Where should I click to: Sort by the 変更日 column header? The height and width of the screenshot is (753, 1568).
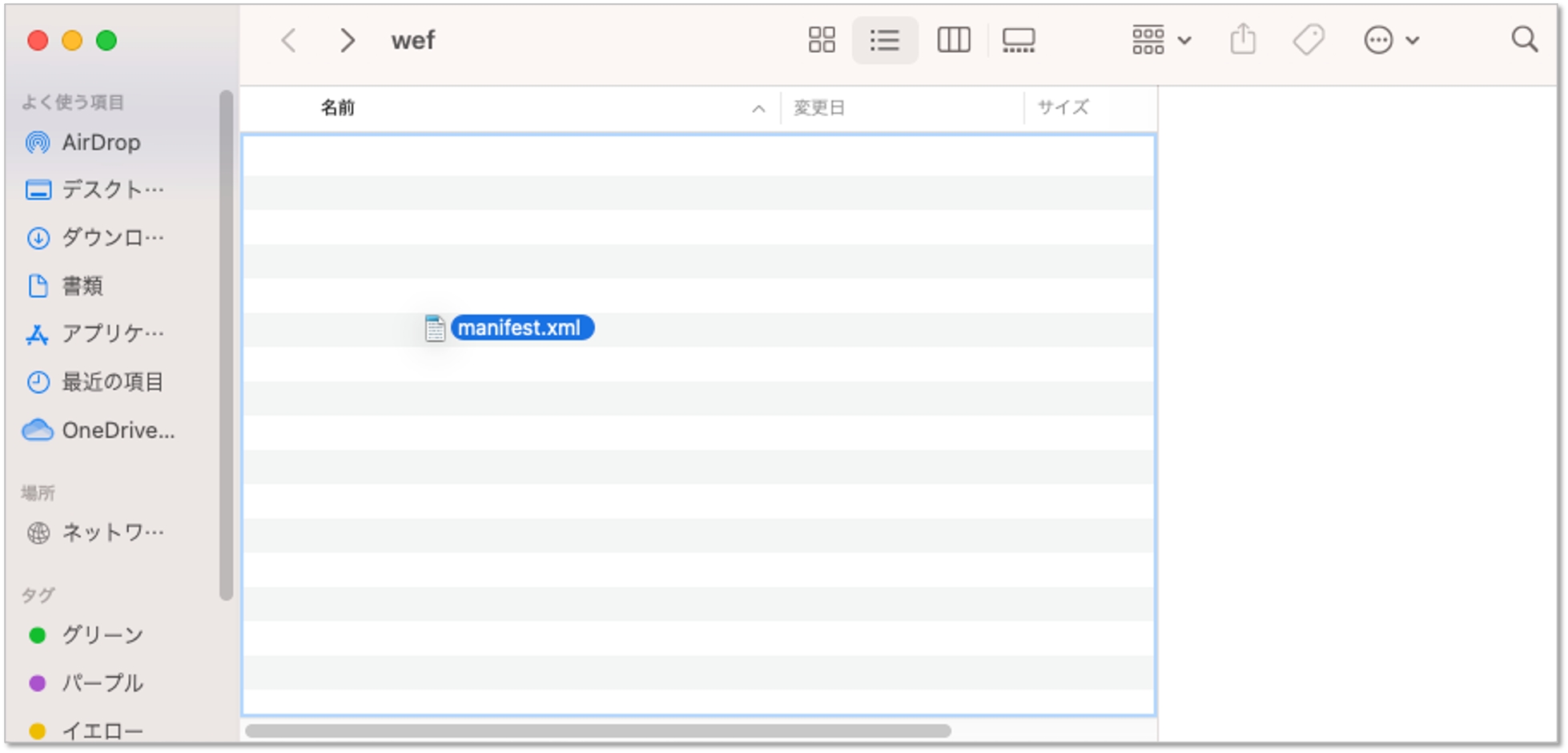click(819, 108)
